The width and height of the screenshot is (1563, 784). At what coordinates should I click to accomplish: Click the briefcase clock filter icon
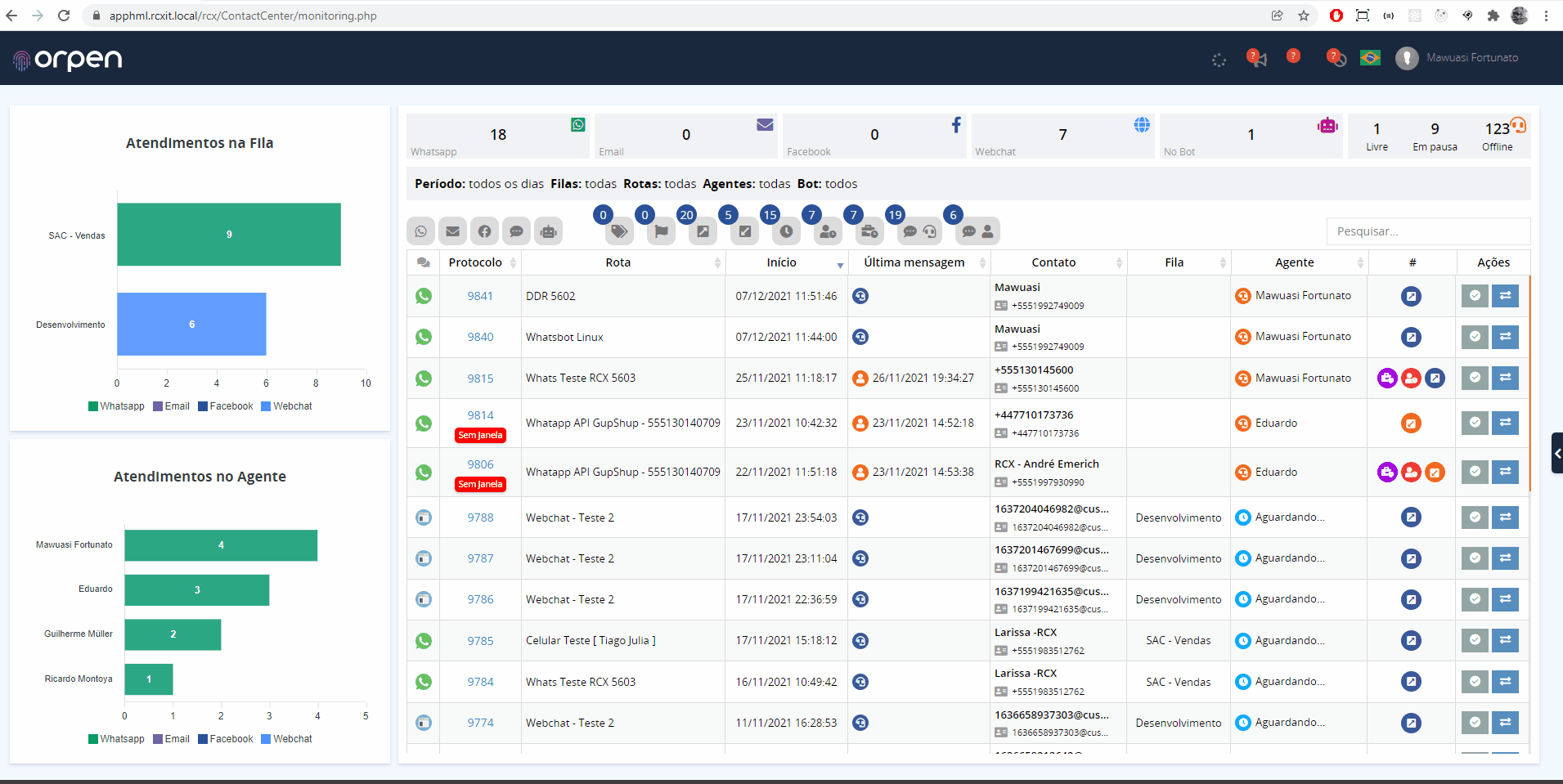[869, 231]
